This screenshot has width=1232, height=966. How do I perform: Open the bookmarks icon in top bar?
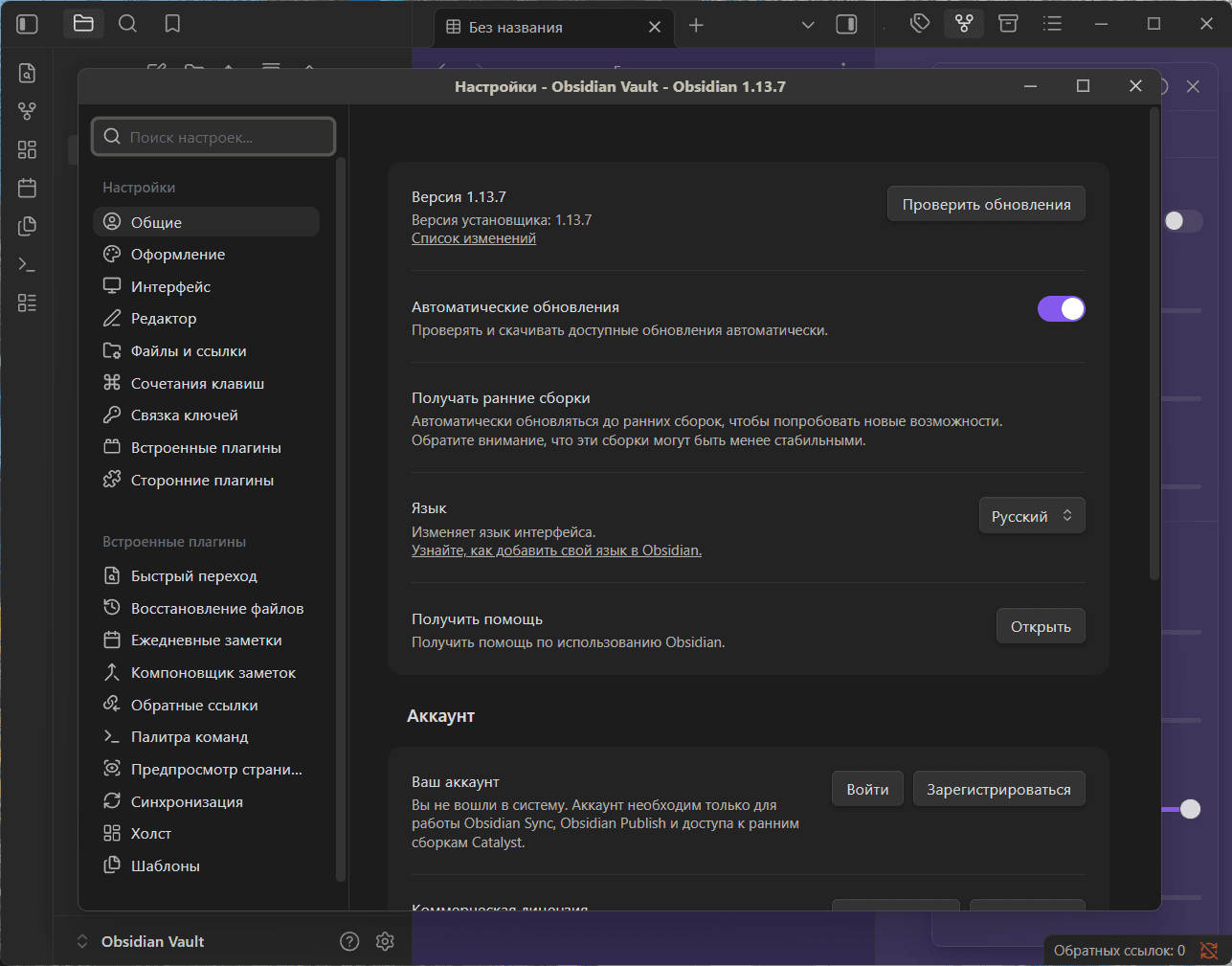pyautogui.click(x=172, y=24)
